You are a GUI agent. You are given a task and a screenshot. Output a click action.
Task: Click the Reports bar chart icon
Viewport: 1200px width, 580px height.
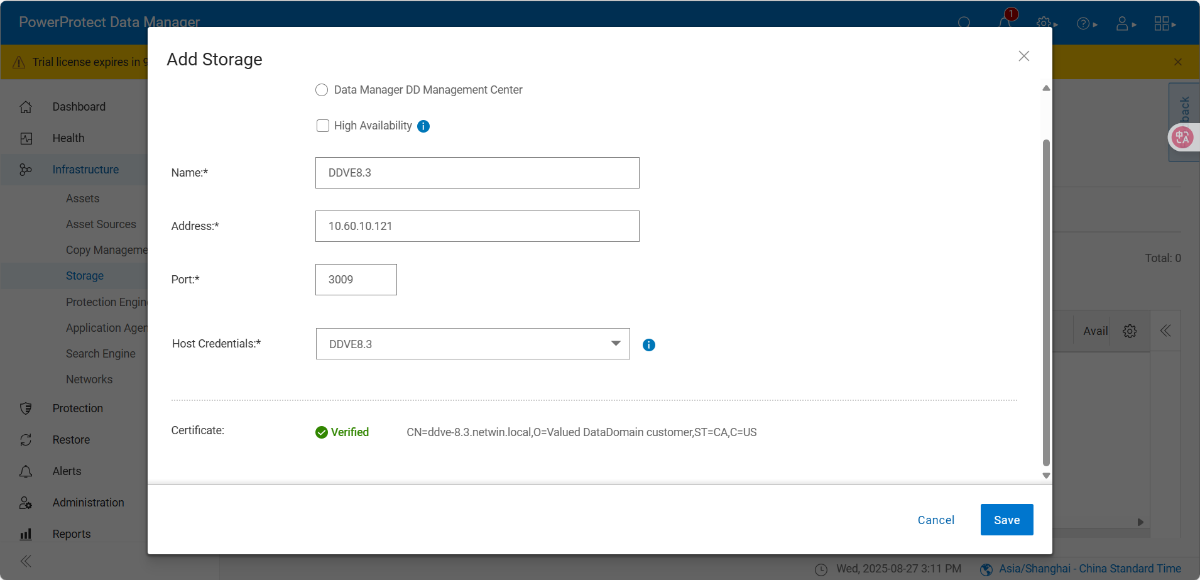click(26, 534)
